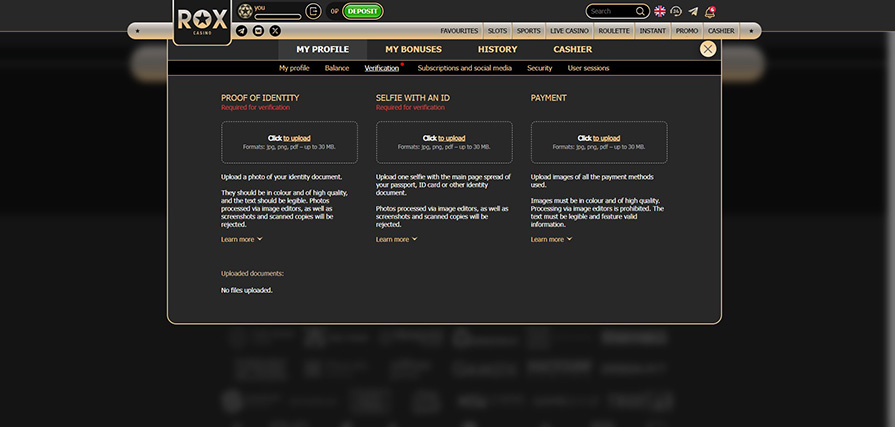Open Promo in navigation bar
Viewport: 895px width, 427px height.
click(687, 31)
